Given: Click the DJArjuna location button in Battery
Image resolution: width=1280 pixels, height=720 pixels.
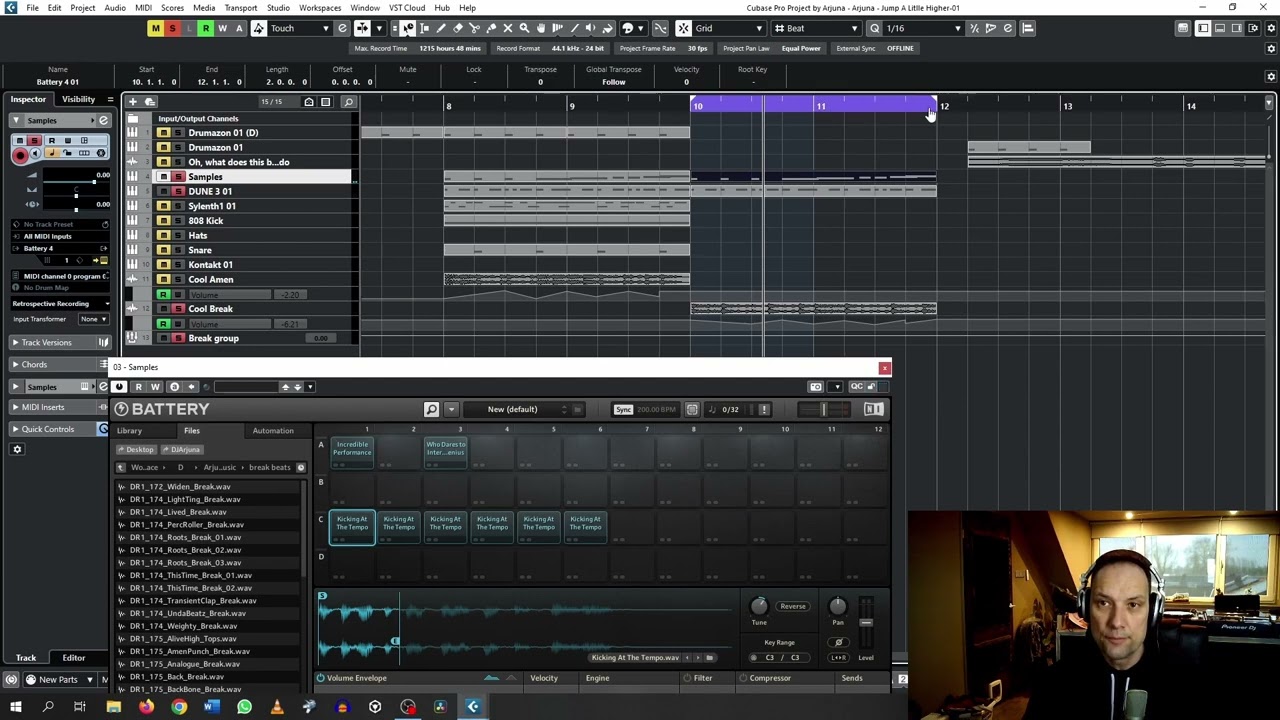Looking at the screenshot, I should [x=183, y=450].
